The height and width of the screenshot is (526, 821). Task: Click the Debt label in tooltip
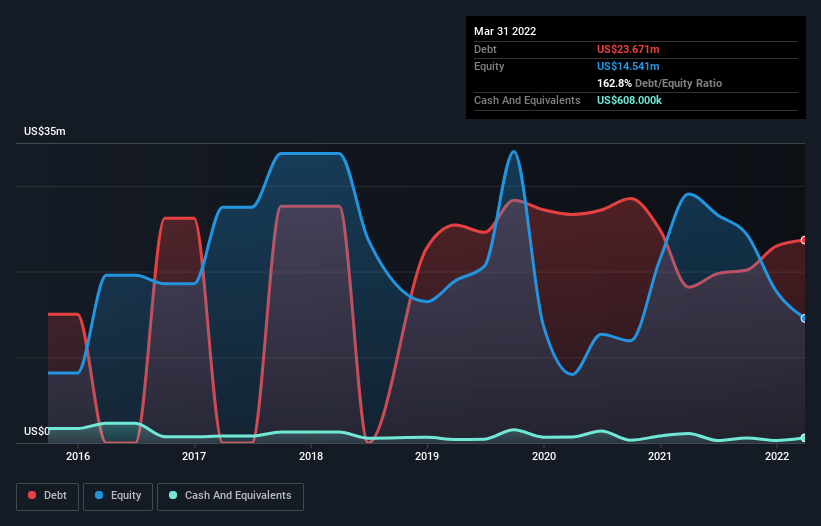point(485,49)
